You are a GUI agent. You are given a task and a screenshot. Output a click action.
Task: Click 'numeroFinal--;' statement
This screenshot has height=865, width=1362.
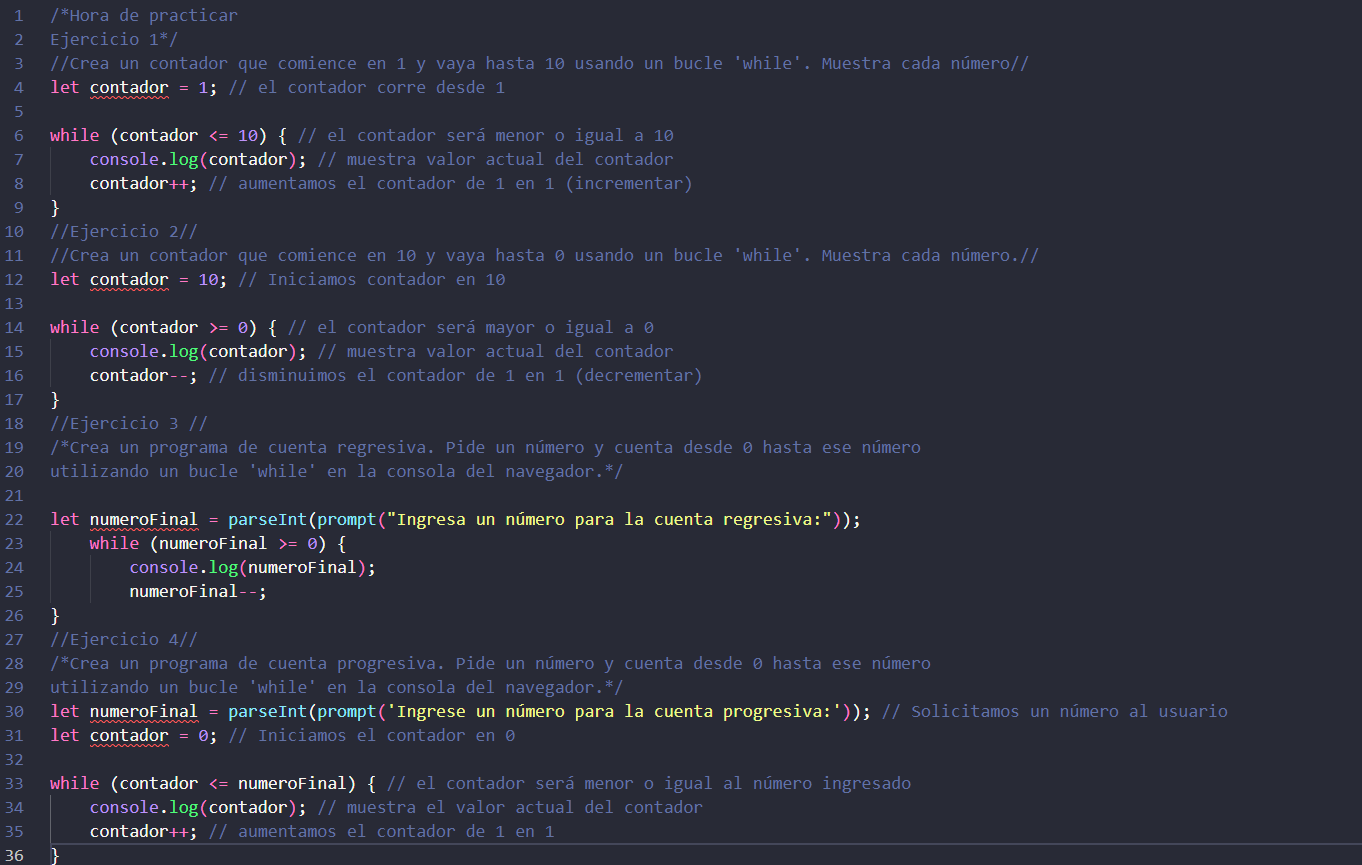pyautogui.click(x=198, y=591)
